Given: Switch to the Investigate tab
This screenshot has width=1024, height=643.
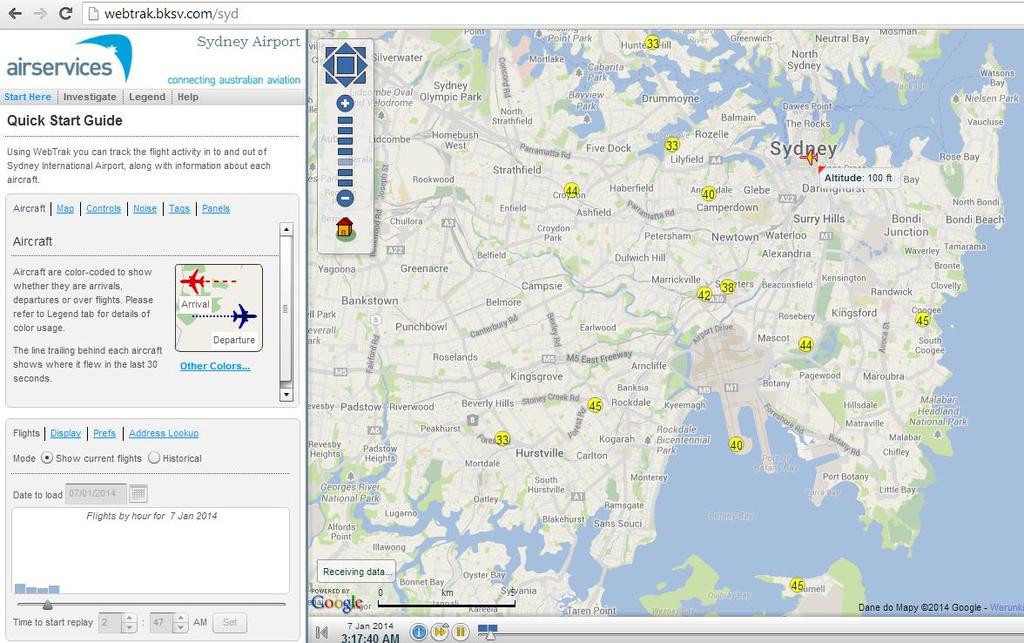Looking at the screenshot, I should (89, 97).
